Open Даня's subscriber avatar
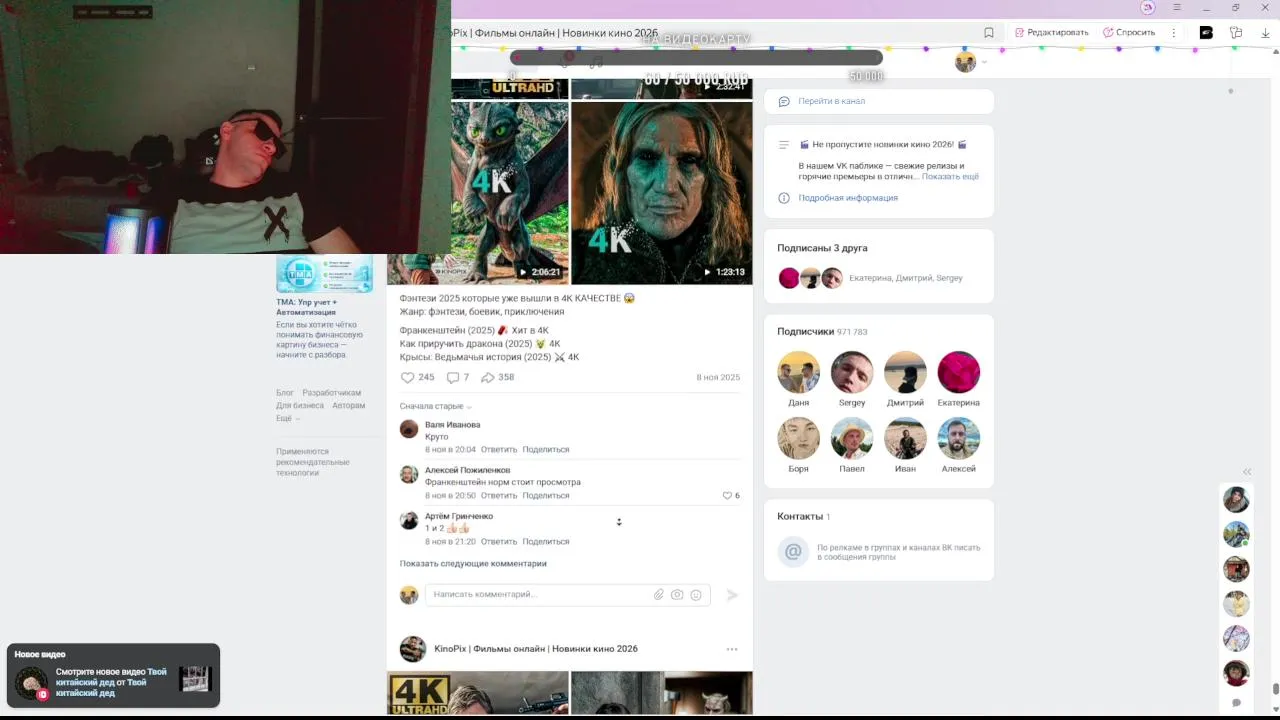1280x720 pixels. [798, 372]
